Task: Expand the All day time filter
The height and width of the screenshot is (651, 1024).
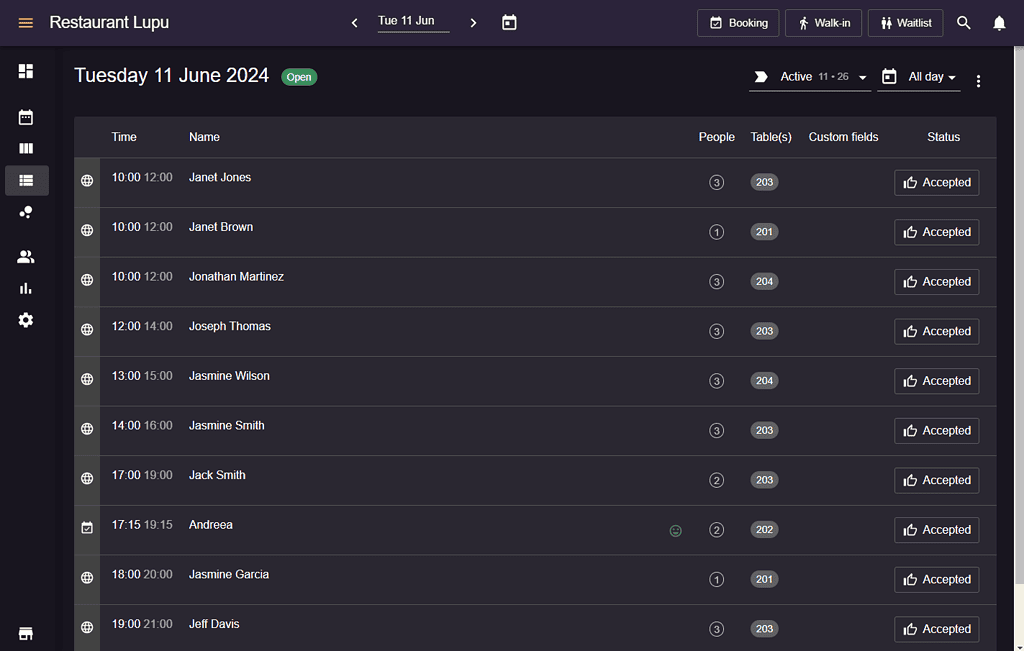Action: pos(919,77)
